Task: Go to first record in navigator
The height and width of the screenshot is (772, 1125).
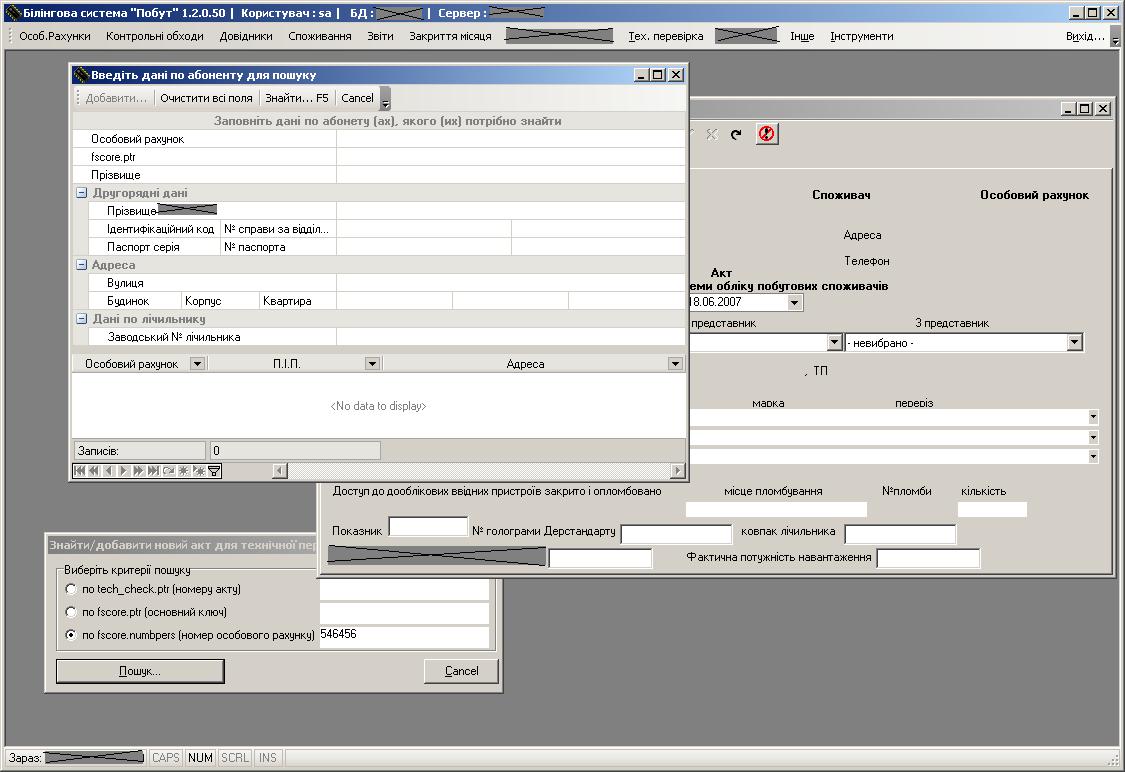Action: click(80, 471)
